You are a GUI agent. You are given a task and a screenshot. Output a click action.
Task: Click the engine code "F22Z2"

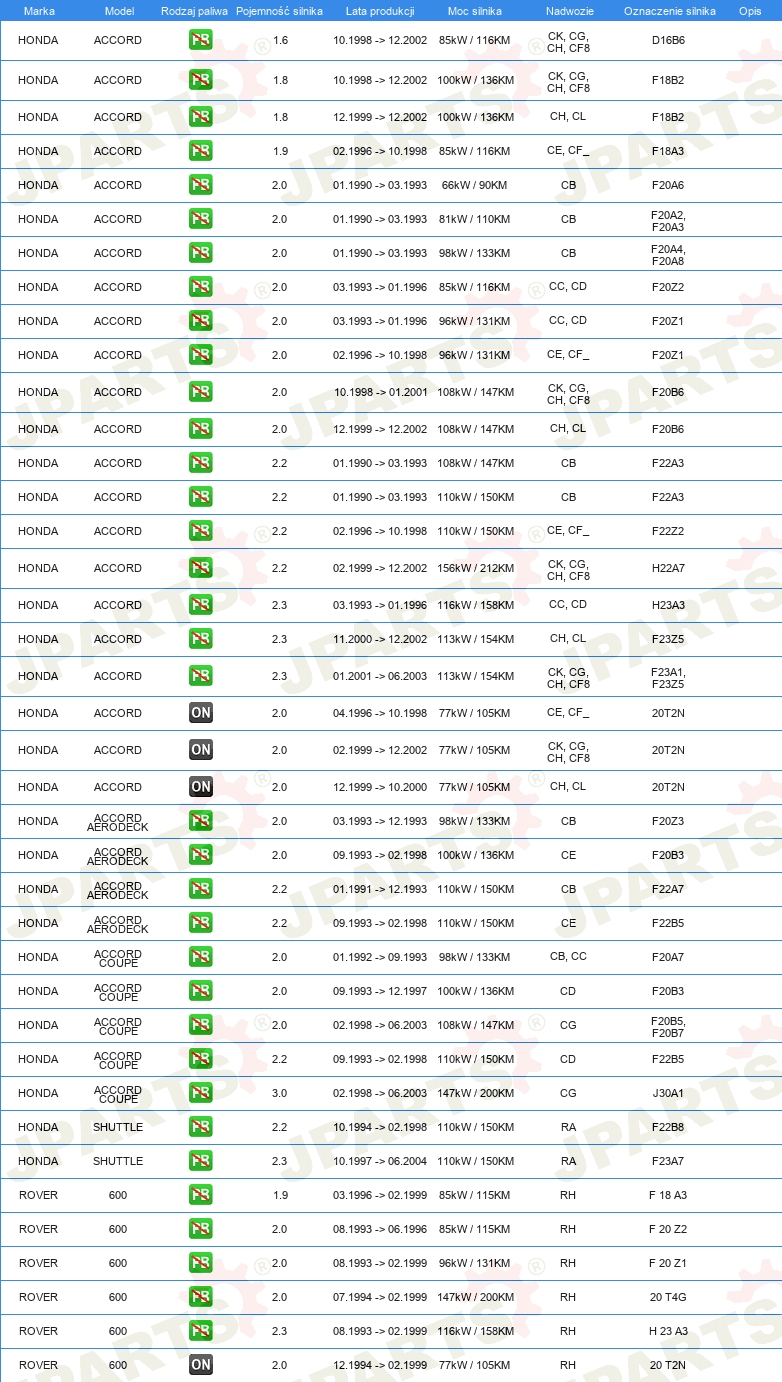(x=668, y=531)
